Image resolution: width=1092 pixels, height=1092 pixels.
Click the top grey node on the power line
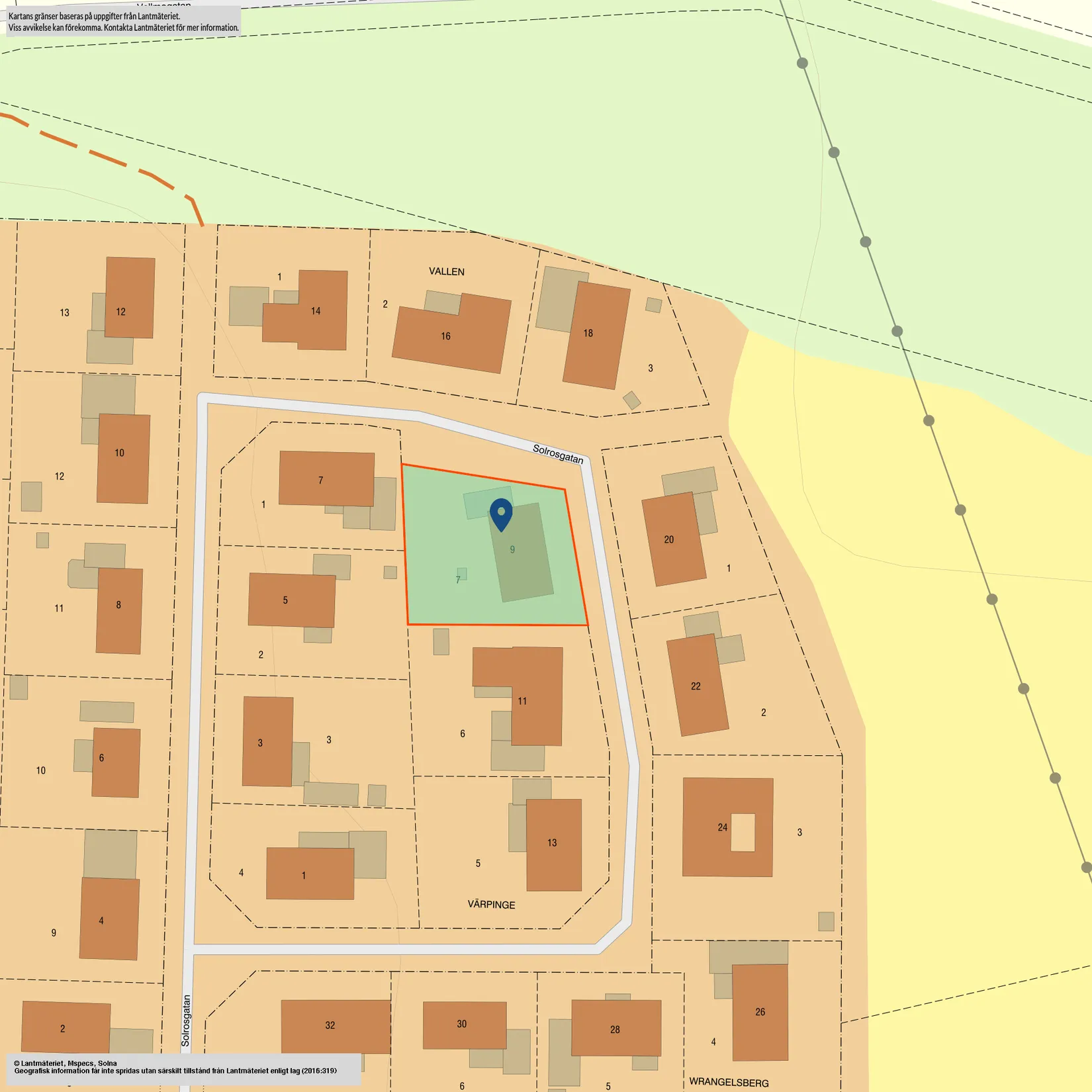tap(802, 64)
